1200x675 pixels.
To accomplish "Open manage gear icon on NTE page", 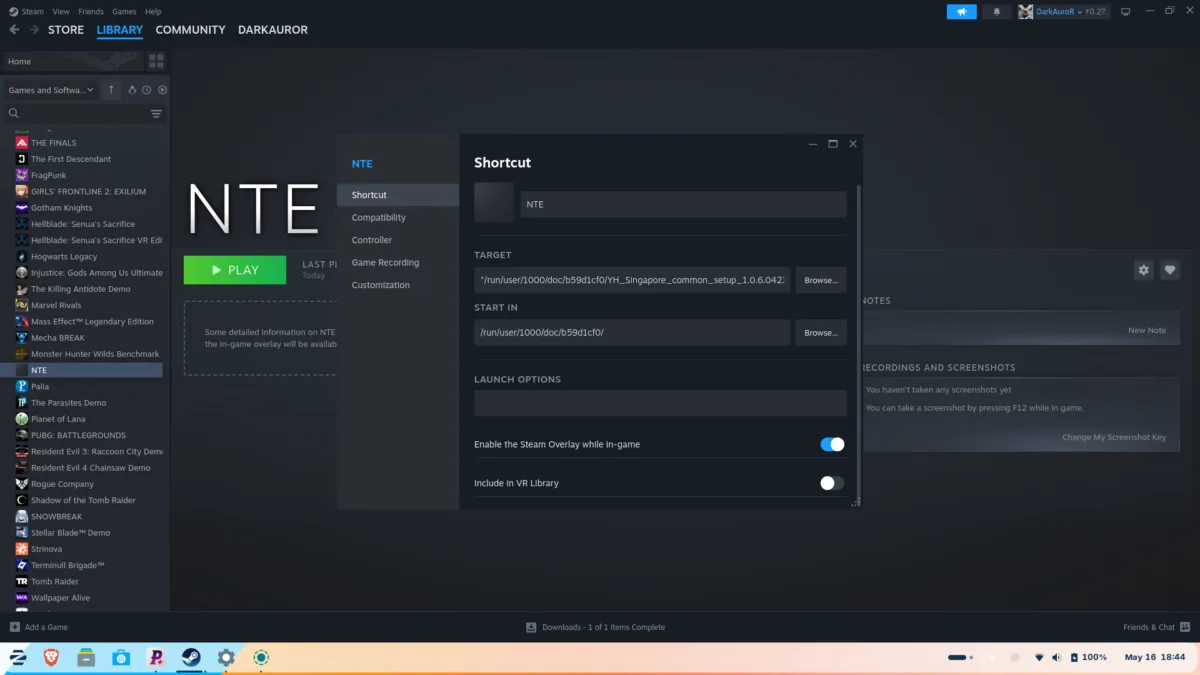I will pos(1144,270).
